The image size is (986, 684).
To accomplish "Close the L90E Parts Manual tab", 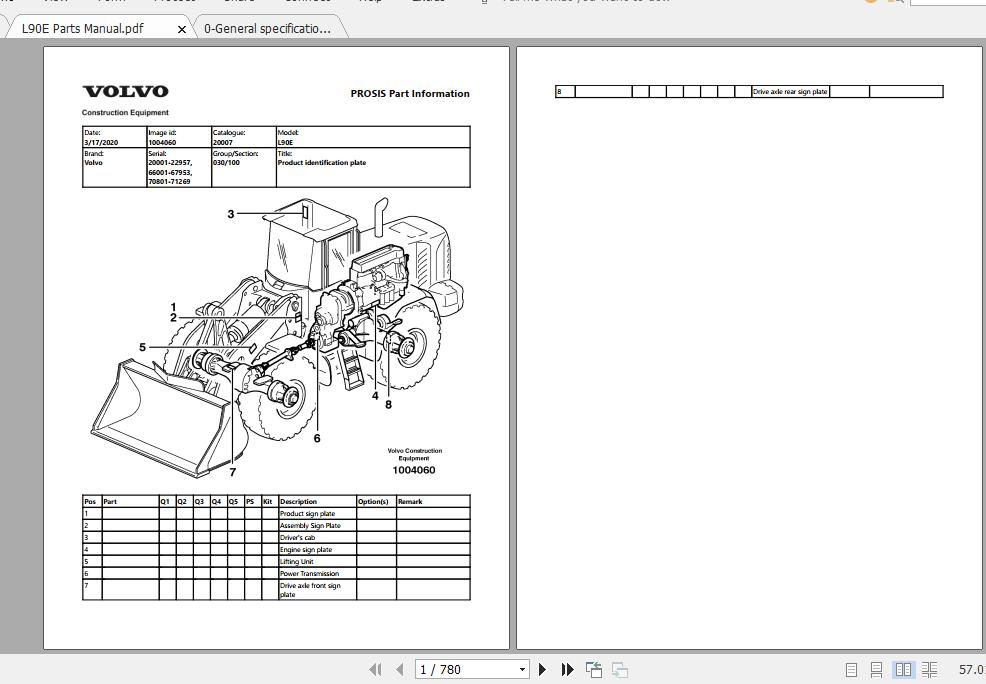I will point(181,30).
